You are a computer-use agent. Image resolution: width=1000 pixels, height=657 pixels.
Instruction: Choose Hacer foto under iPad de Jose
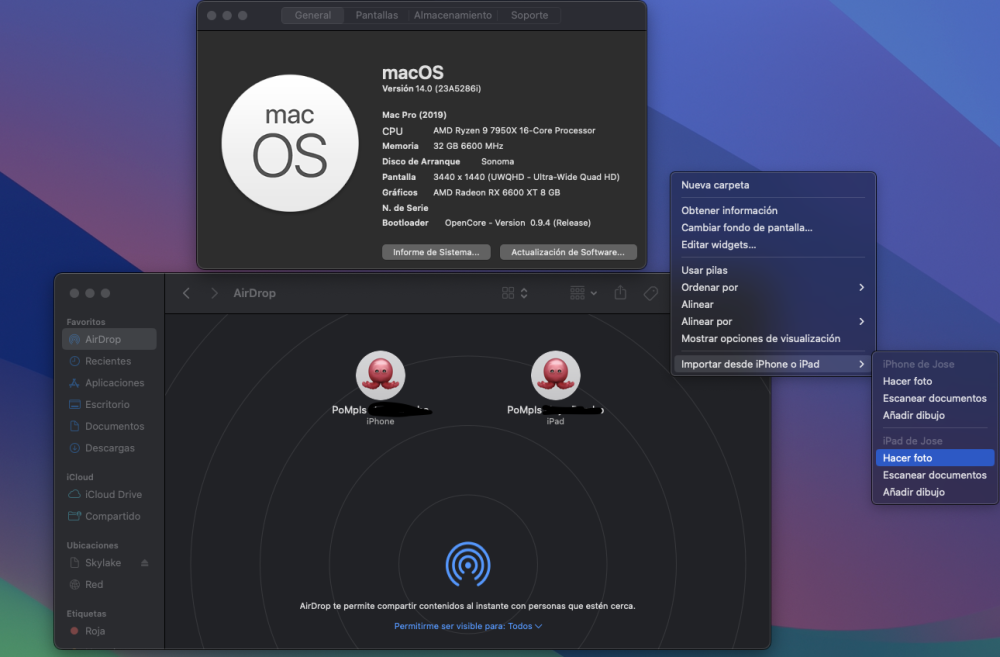(x=935, y=458)
